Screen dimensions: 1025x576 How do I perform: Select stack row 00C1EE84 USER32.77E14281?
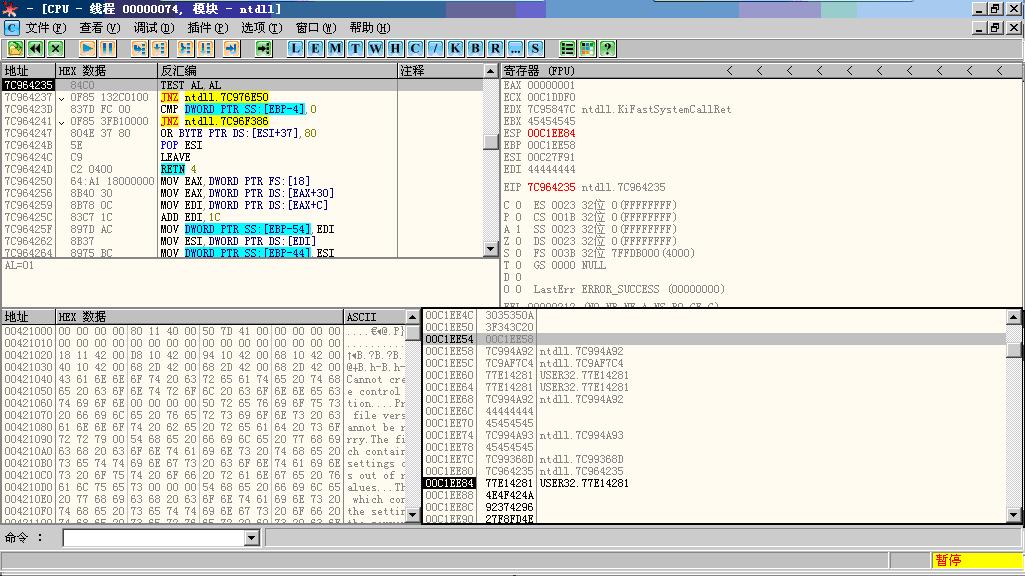715,483
